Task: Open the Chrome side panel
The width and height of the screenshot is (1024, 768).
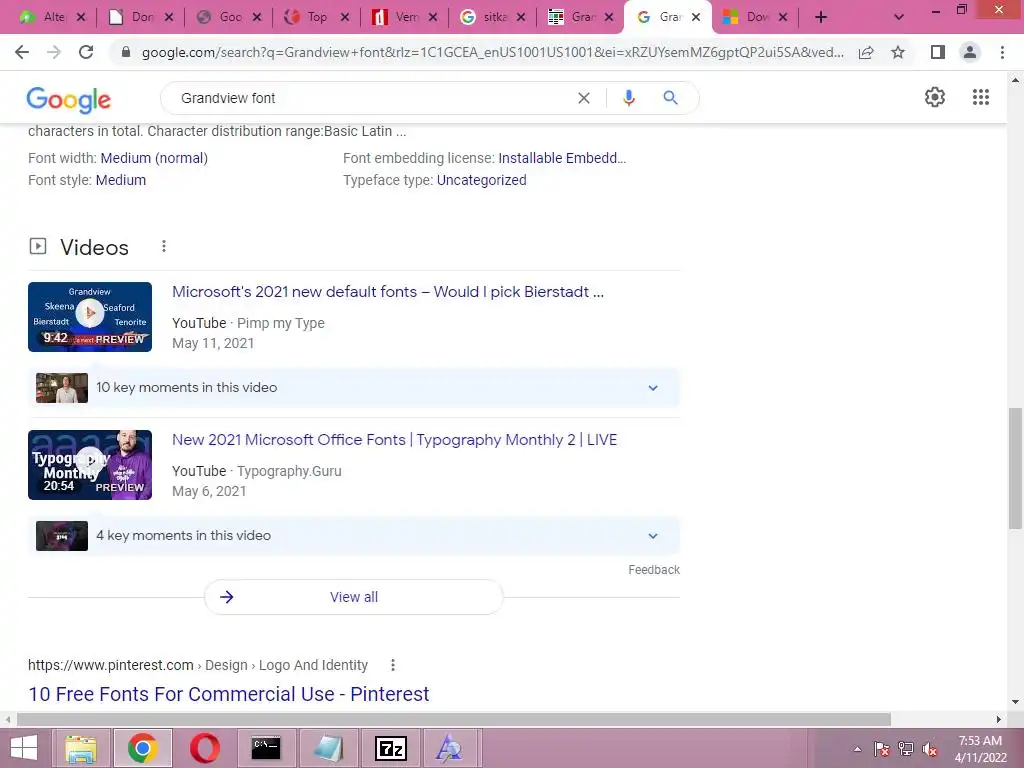Action: (938, 52)
